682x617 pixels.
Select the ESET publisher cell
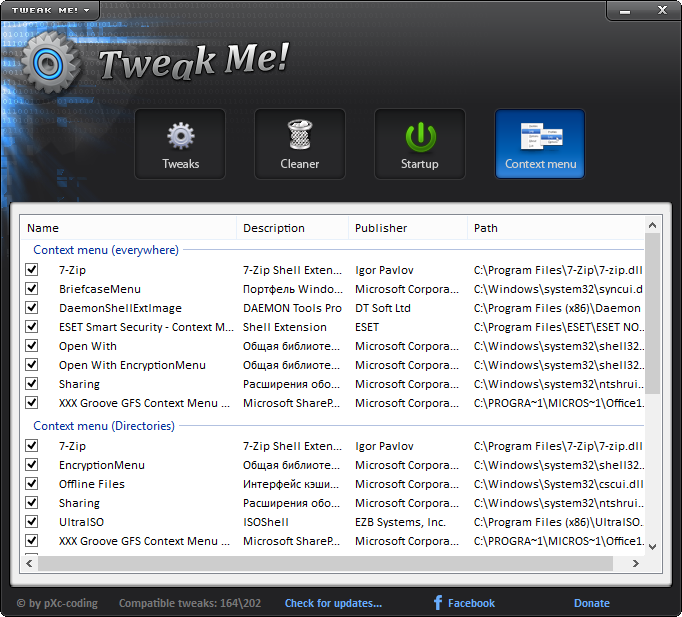tap(367, 327)
